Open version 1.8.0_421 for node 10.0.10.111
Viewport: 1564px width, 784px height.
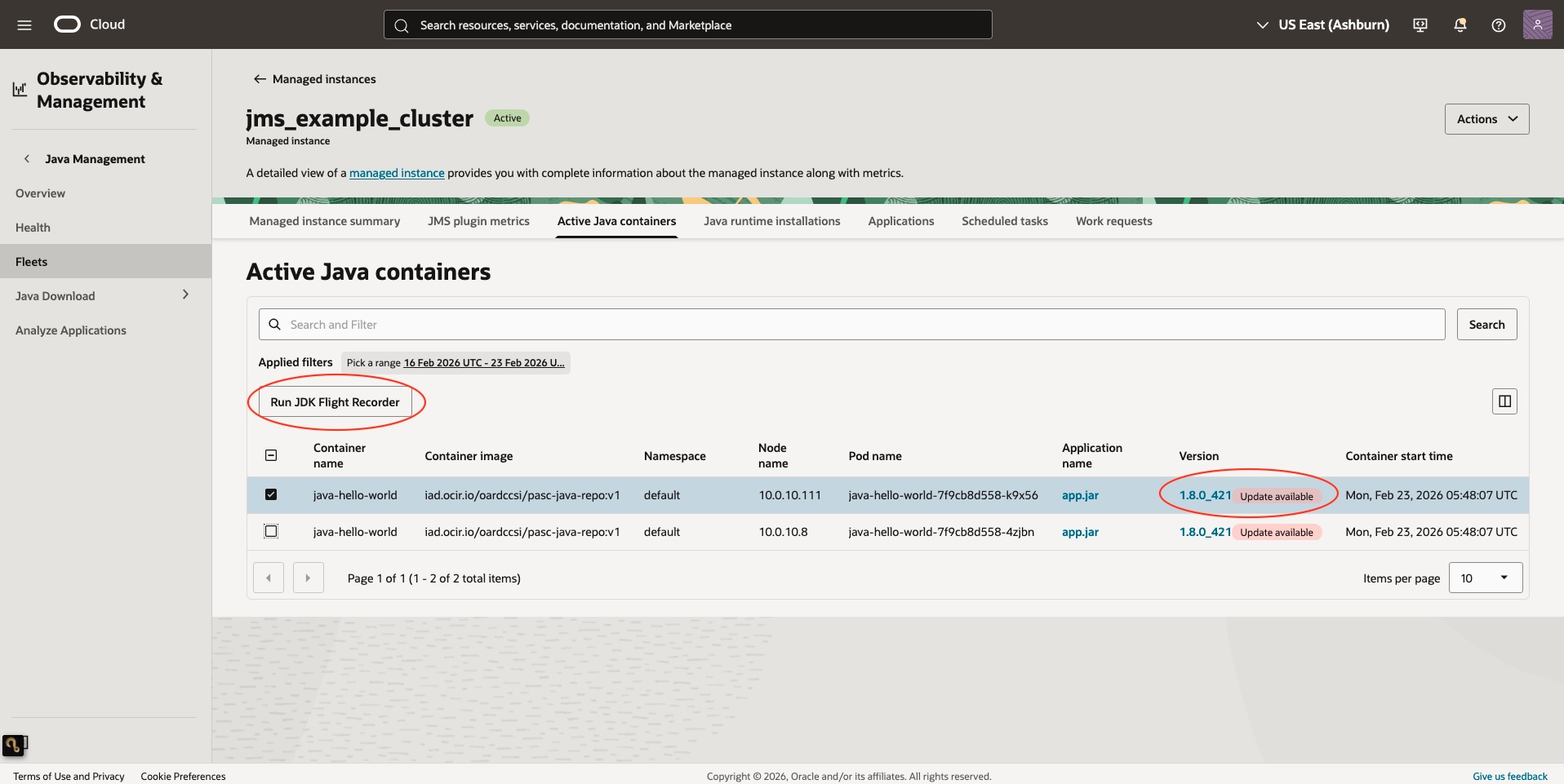point(1205,495)
